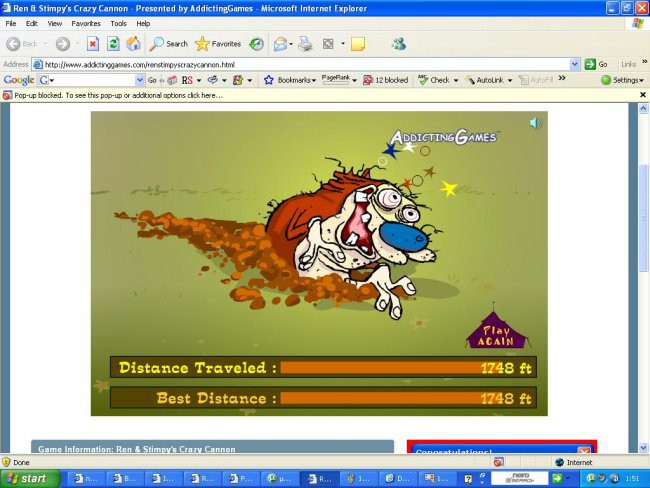Close the pop-up blocked information bar
650x488 pixels.
click(x=643, y=95)
